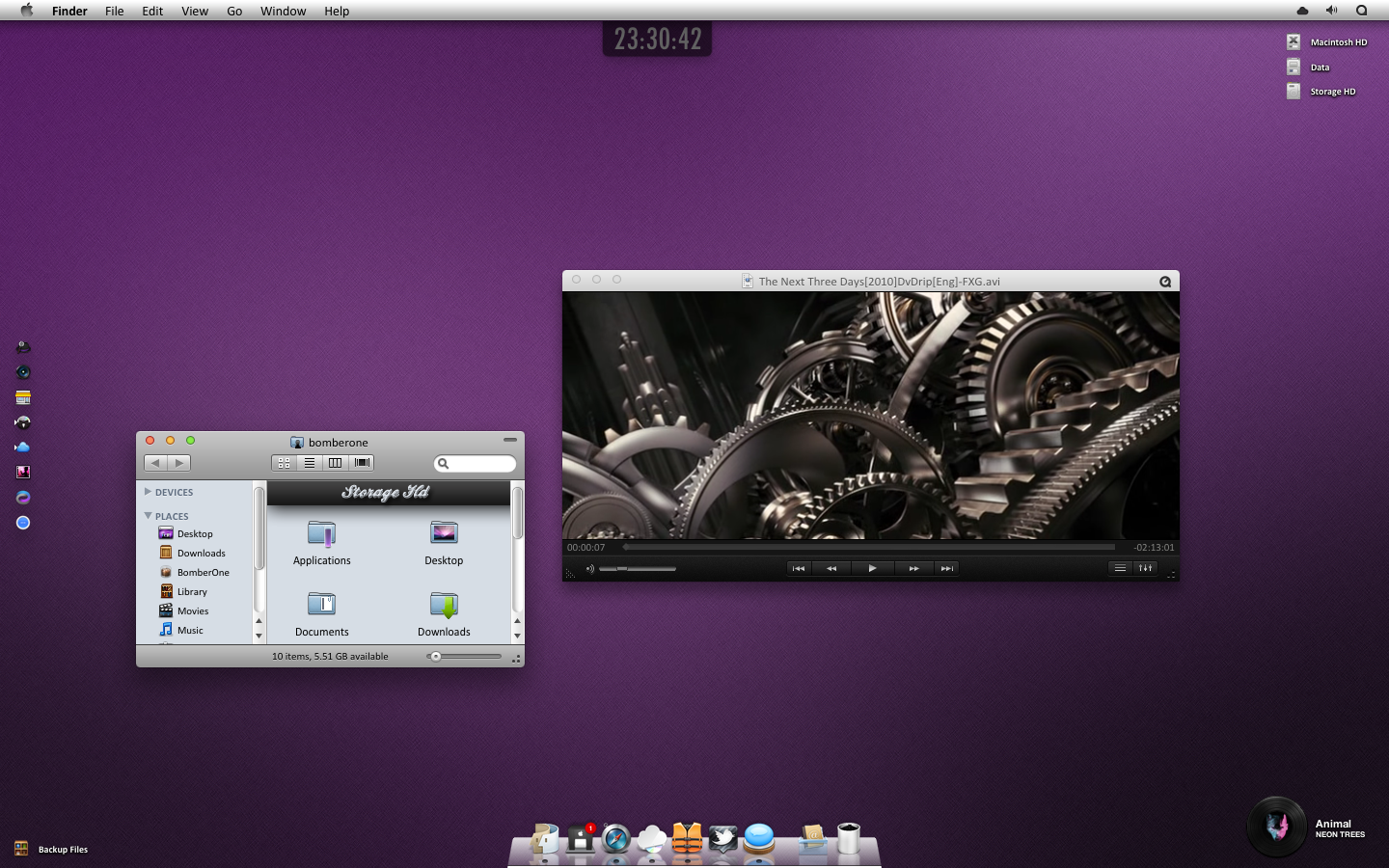Screen dimensions: 1389x868
Task: Toggle video player fullscreen icon in title bar
Action: click(x=1165, y=282)
